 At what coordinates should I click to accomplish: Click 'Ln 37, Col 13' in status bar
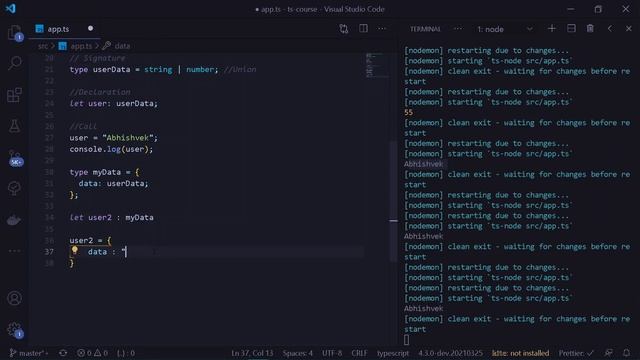(x=252, y=353)
